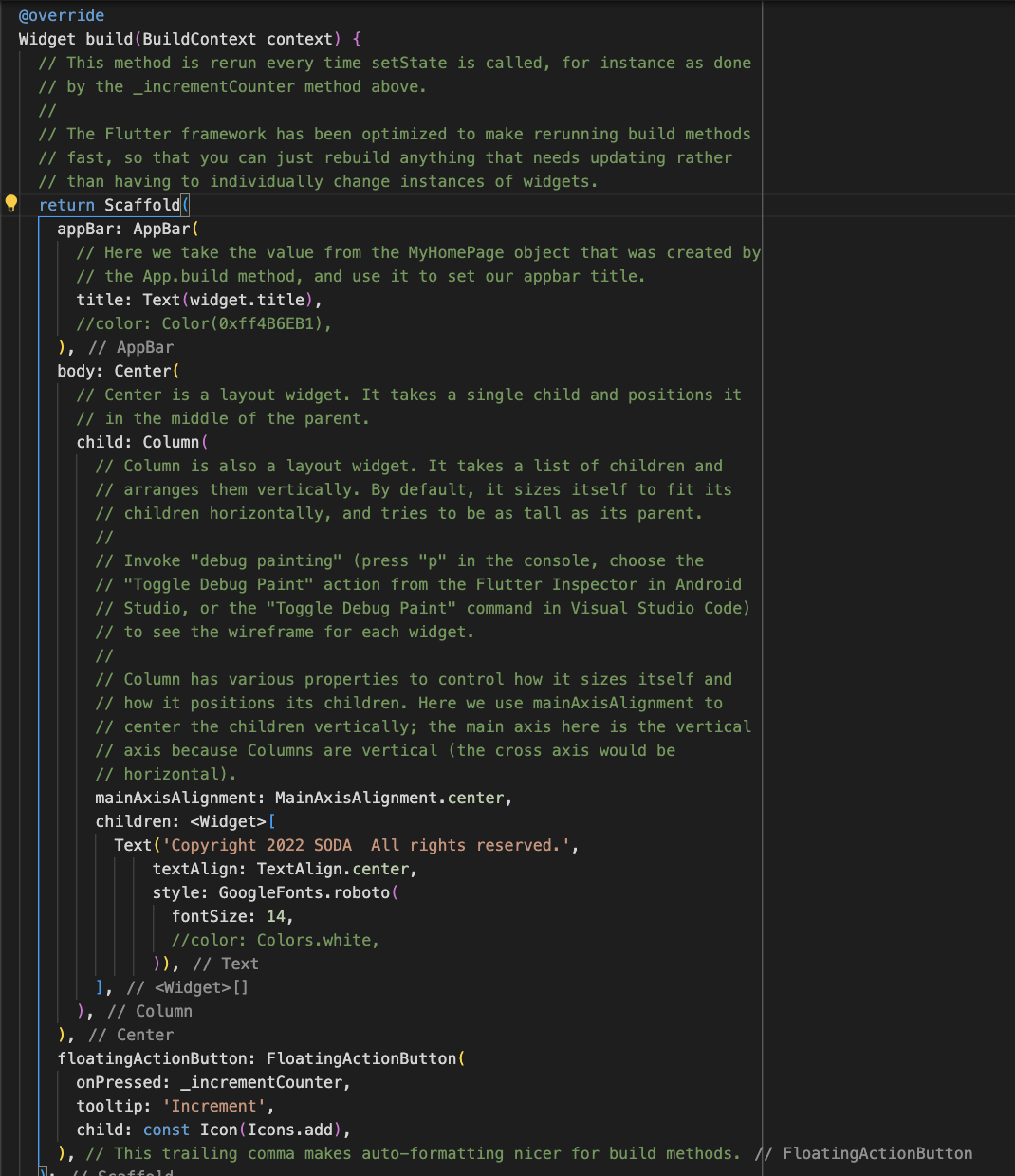Click the '// Center' closing label

coord(131,1035)
